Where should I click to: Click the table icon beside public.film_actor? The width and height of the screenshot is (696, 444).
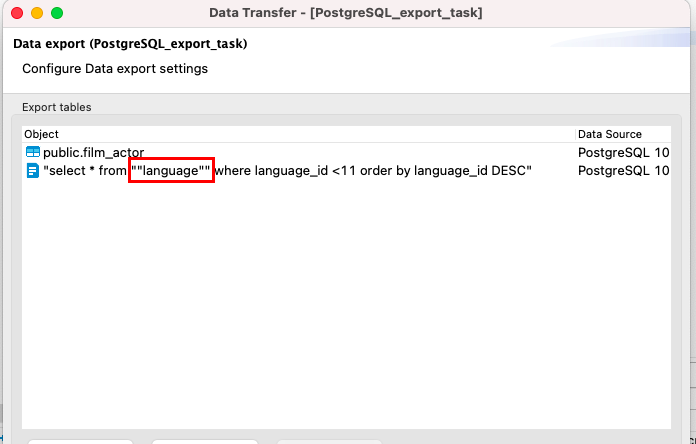pos(33,152)
